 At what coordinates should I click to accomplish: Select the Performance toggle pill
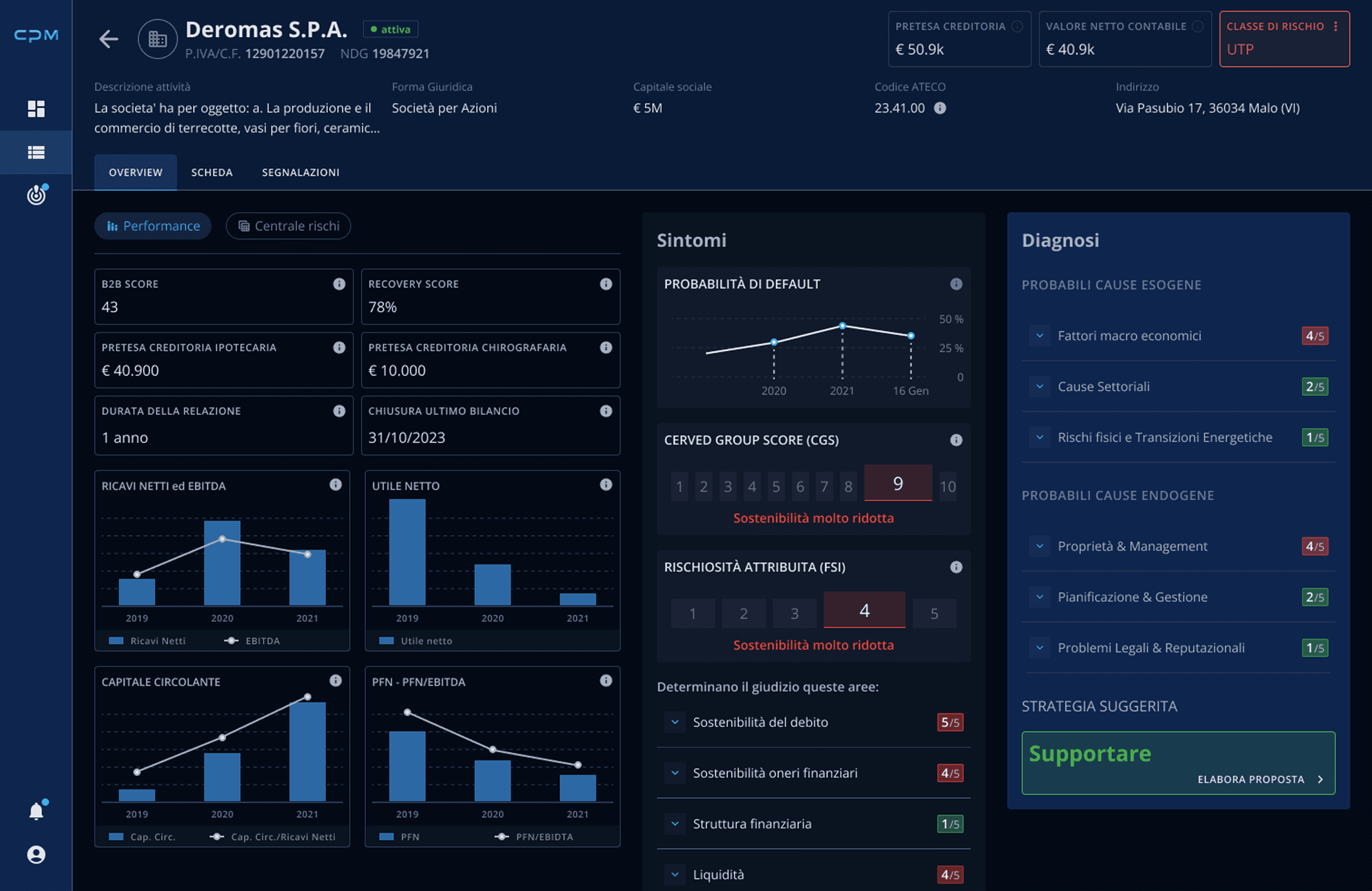(153, 226)
